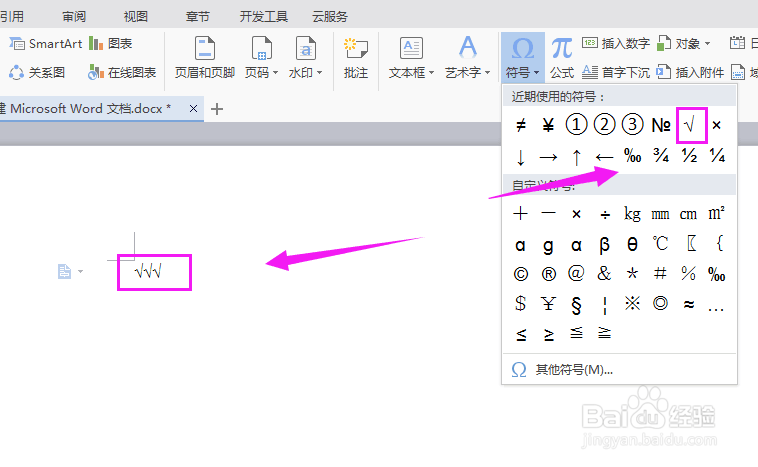Insert the β beta symbol
Screen dimensions: 758x467
(604, 245)
